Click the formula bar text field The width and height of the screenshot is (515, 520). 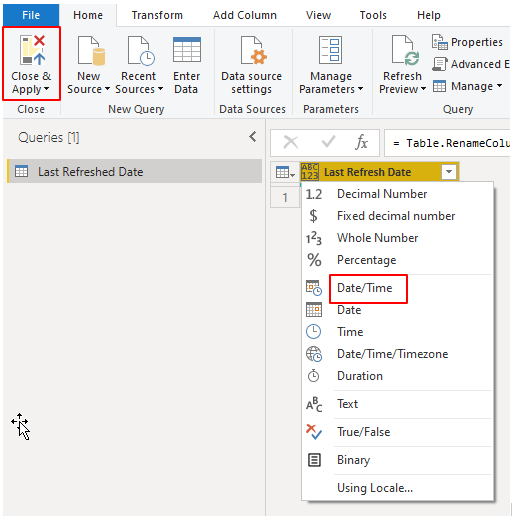(x=447, y=143)
